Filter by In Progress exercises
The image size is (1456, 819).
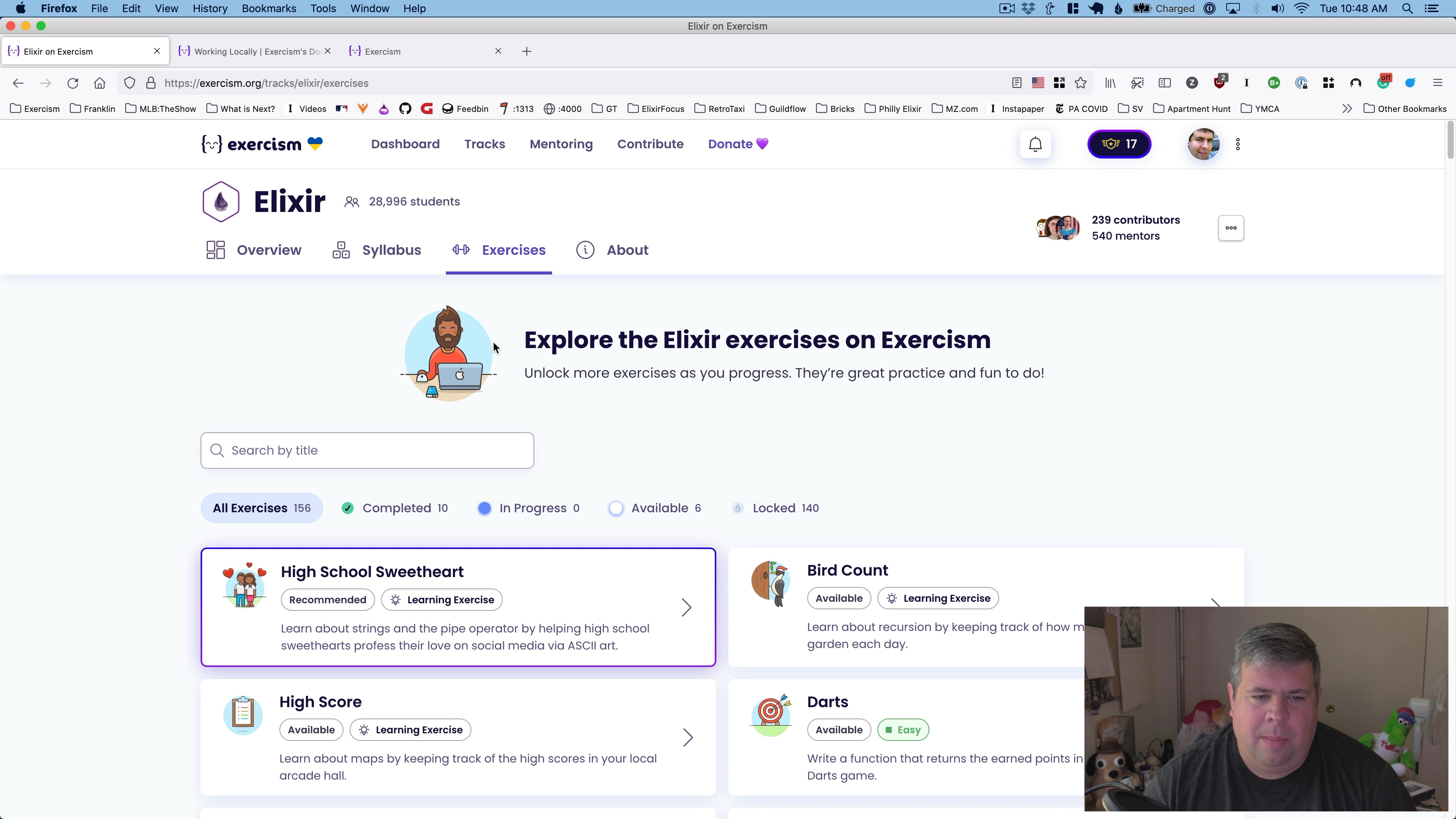[x=529, y=508]
